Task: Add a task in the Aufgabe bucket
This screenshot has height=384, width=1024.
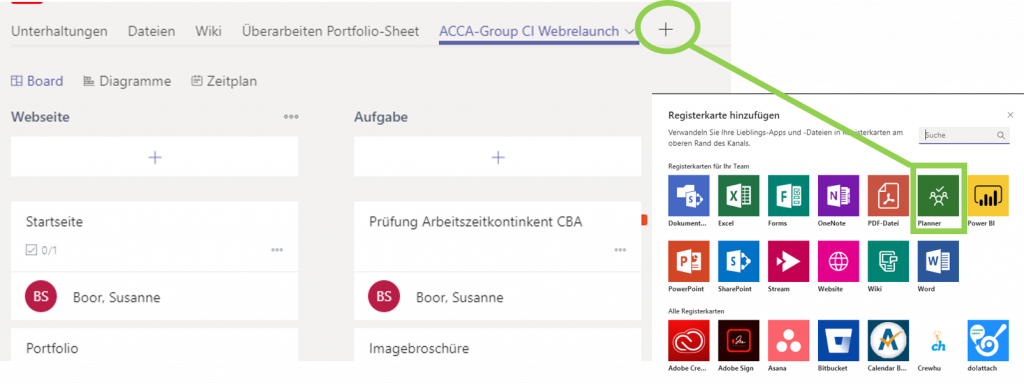Action: (498, 157)
